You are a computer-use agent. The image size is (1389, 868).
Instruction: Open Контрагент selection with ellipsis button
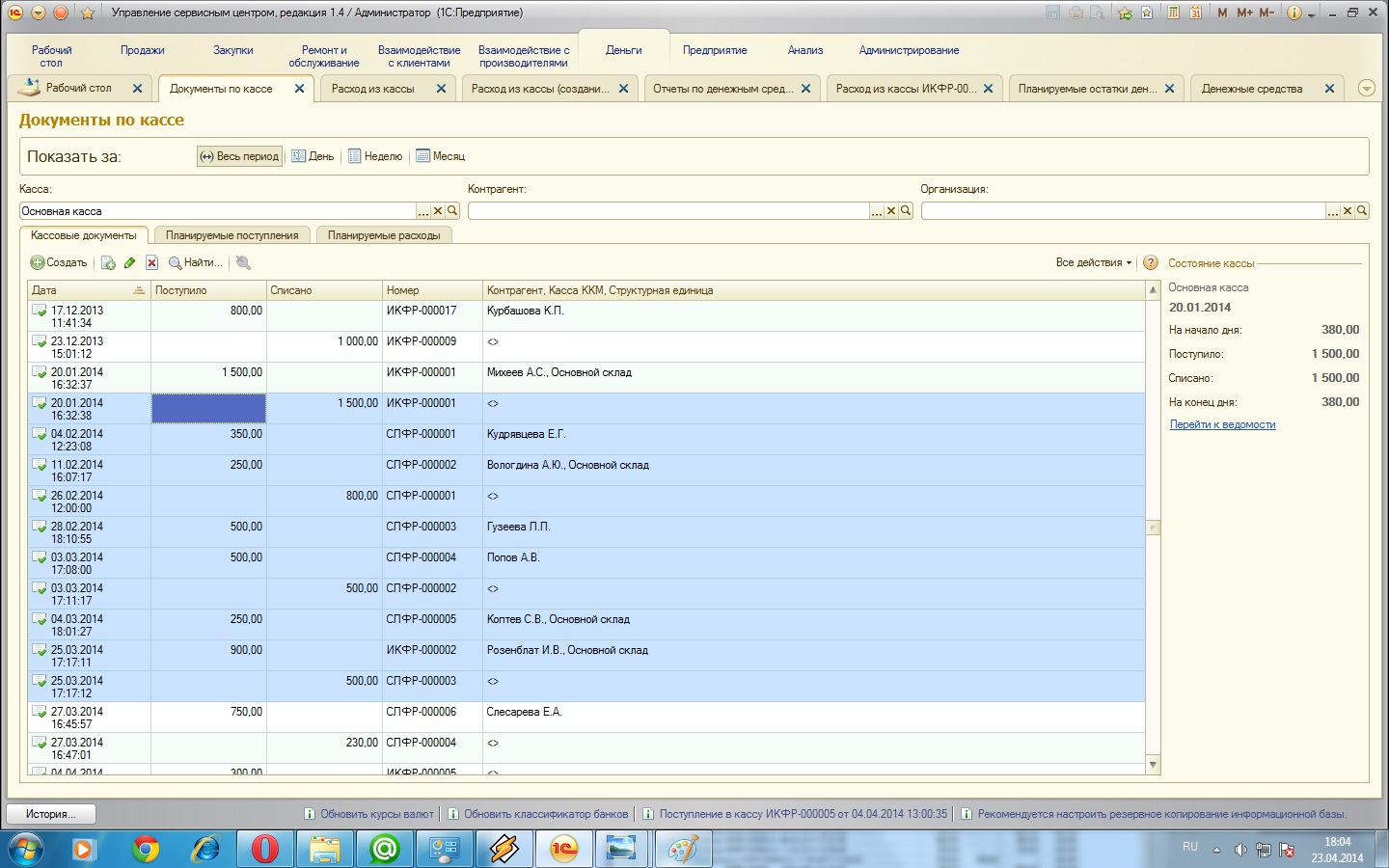click(876, 211)
